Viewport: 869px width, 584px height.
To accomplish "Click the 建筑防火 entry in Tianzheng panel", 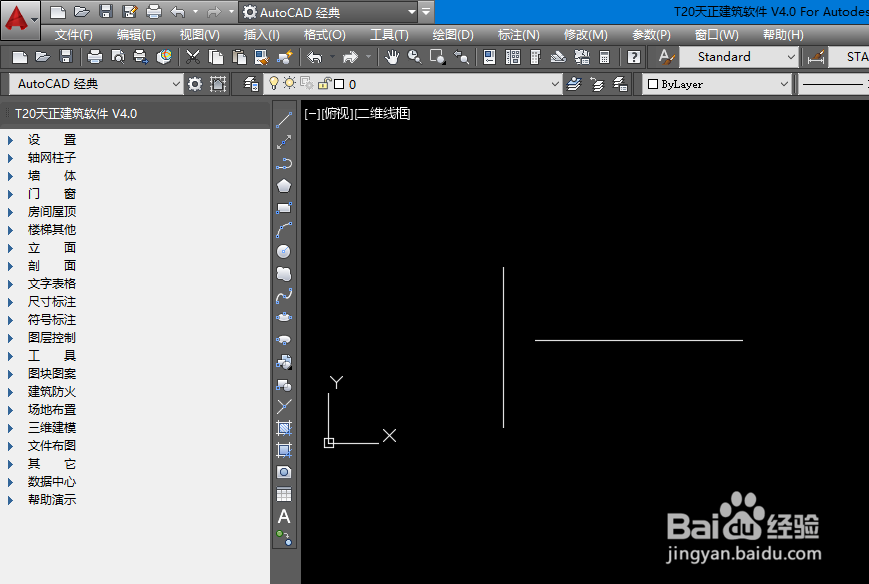I will (x=52, y=392).
